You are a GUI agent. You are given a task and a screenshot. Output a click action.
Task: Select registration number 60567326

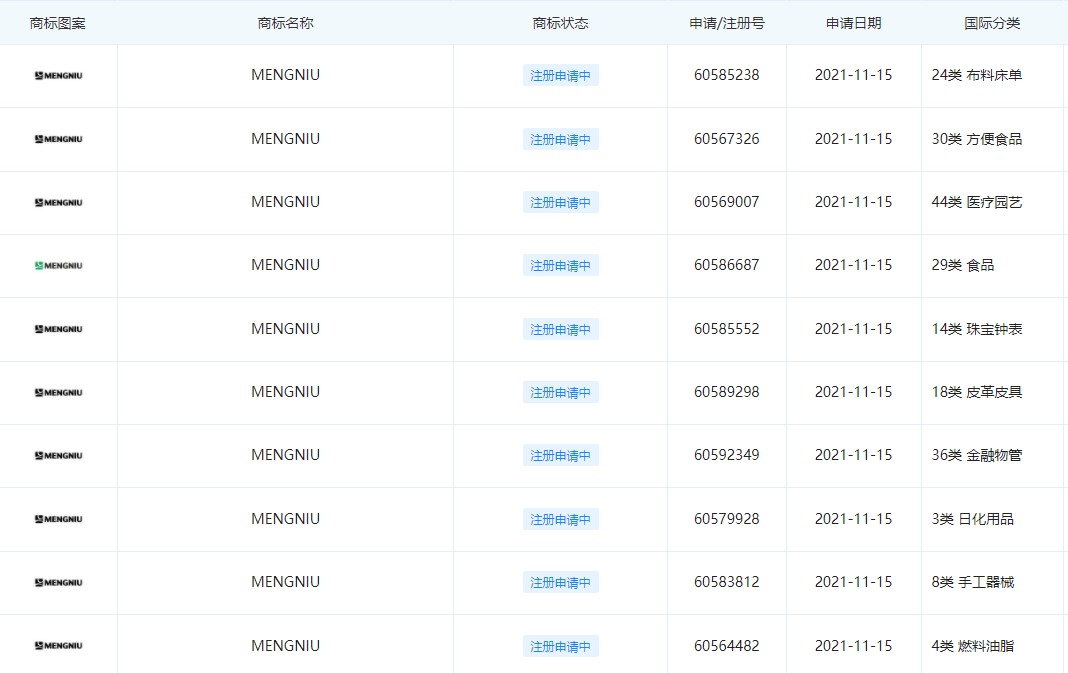(727, 139)
